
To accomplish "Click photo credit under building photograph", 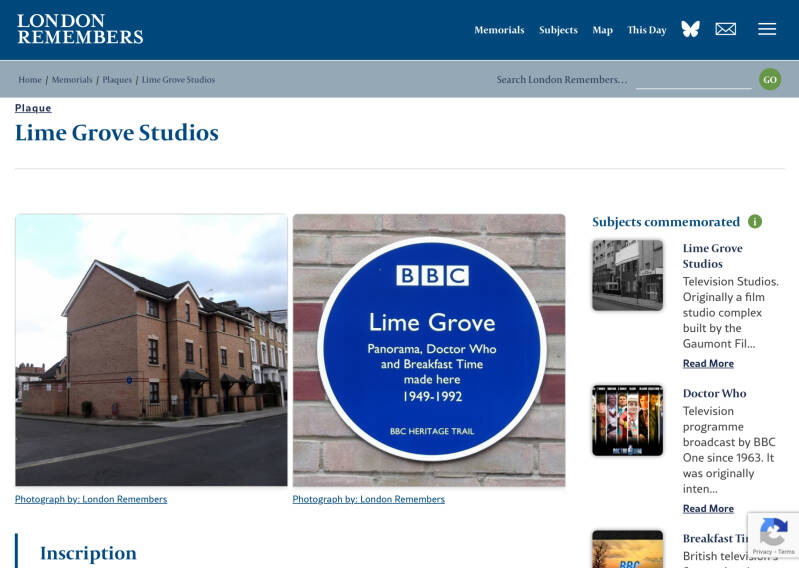I will coord(91,499).
